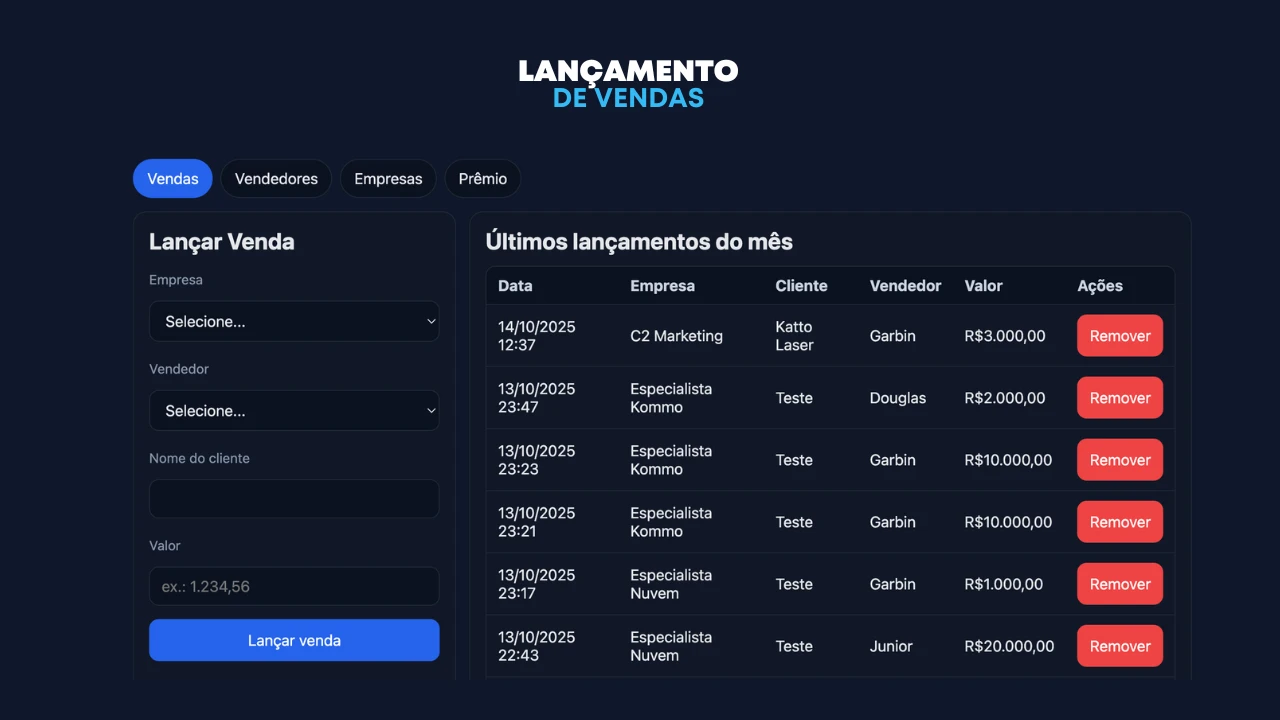
Task: Remove Junior's R$20.000,00 sale
Action: pos(1119,646)
